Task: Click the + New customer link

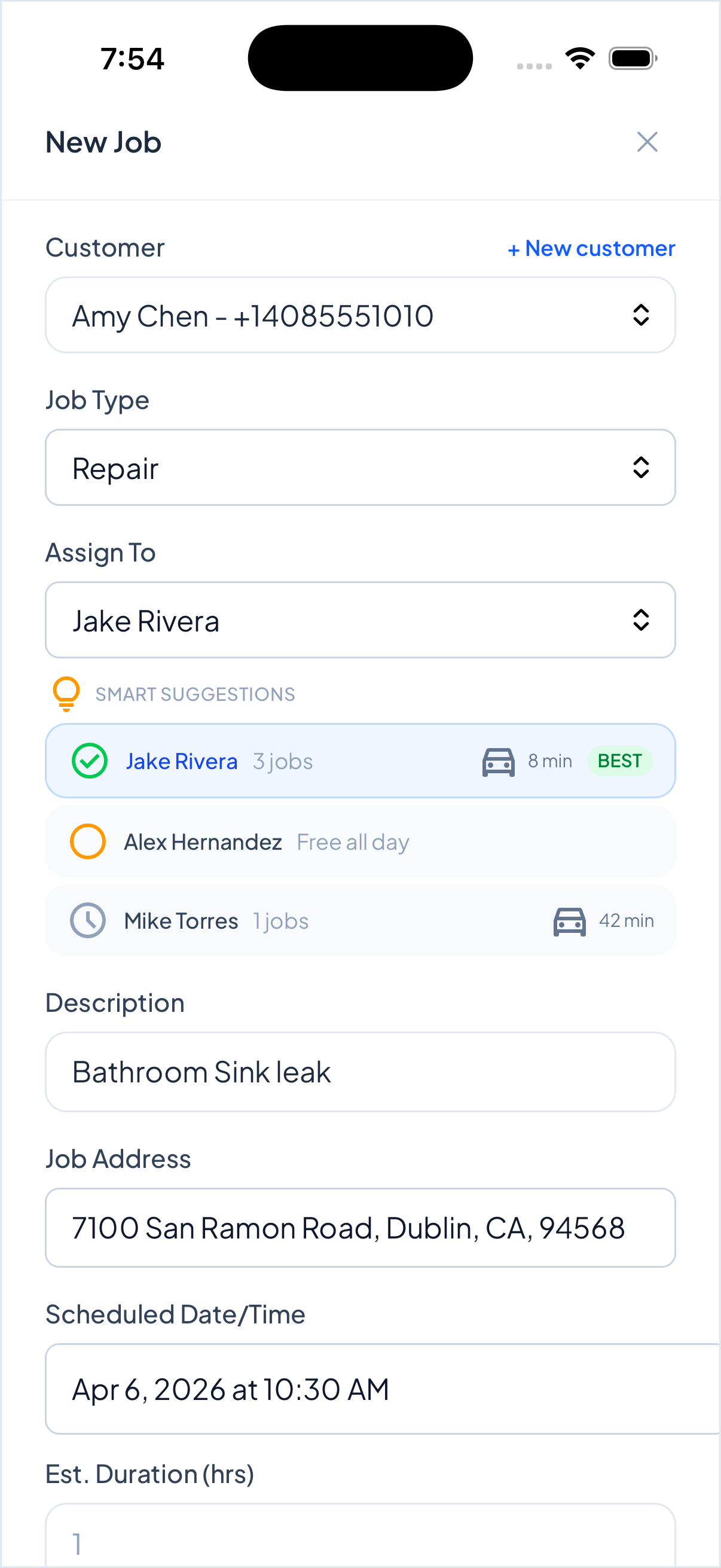Action: tap(591, 248)
